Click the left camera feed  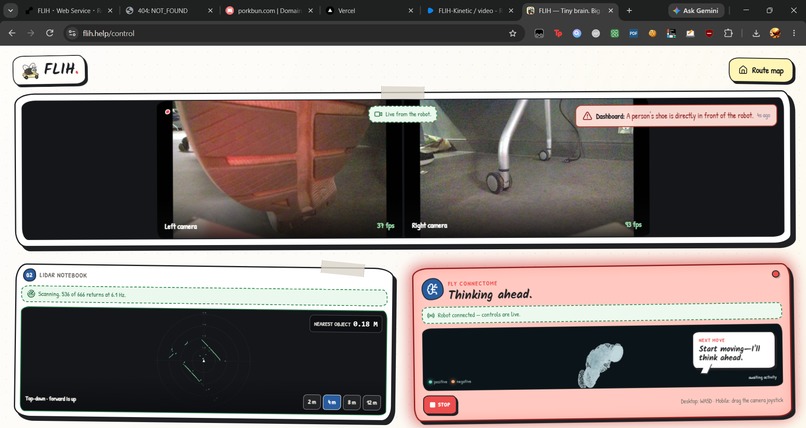click(278, 169)
